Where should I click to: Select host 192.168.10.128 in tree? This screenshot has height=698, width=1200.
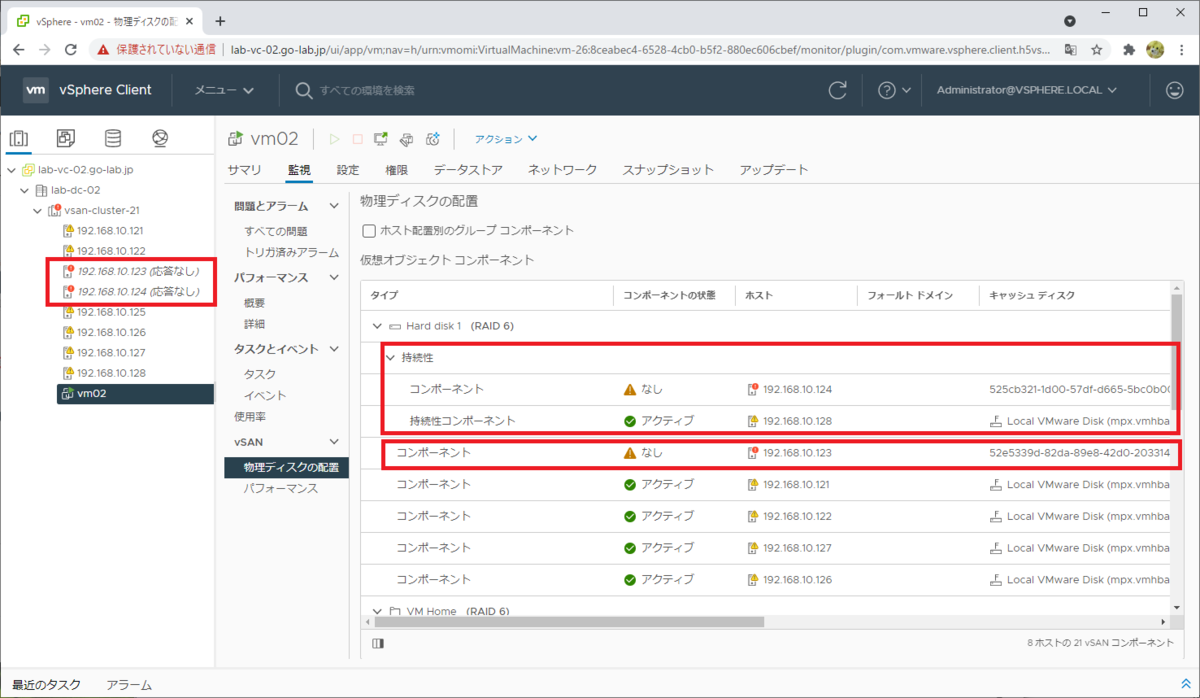click(111, 373)
